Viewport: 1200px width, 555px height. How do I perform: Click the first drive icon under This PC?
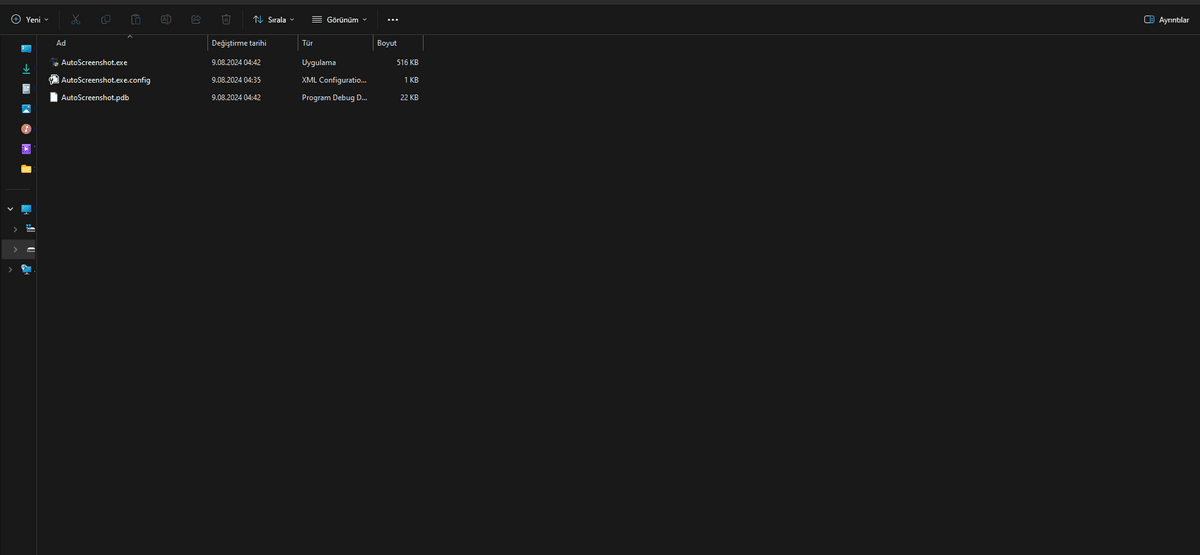(31, 229)
